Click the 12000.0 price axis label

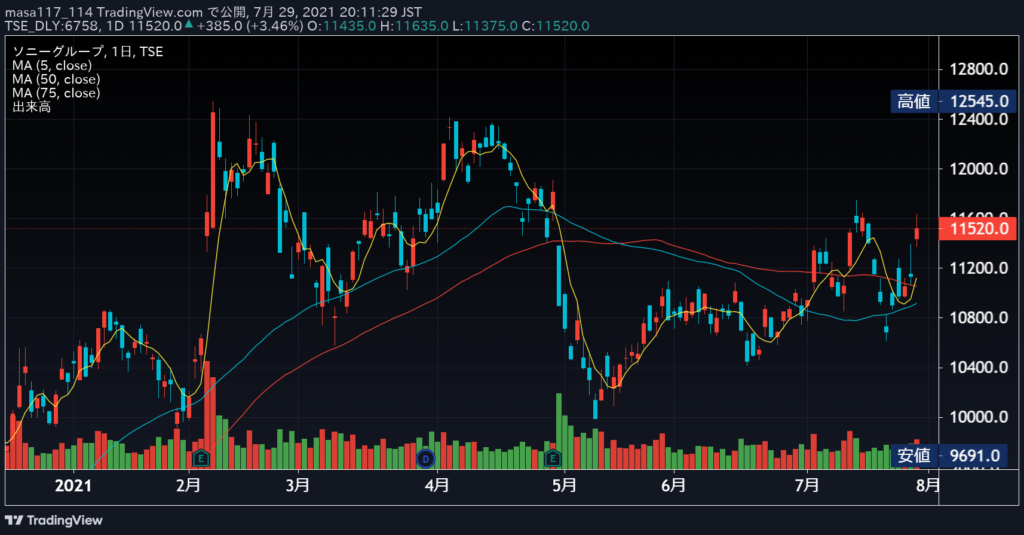[978, 169]
